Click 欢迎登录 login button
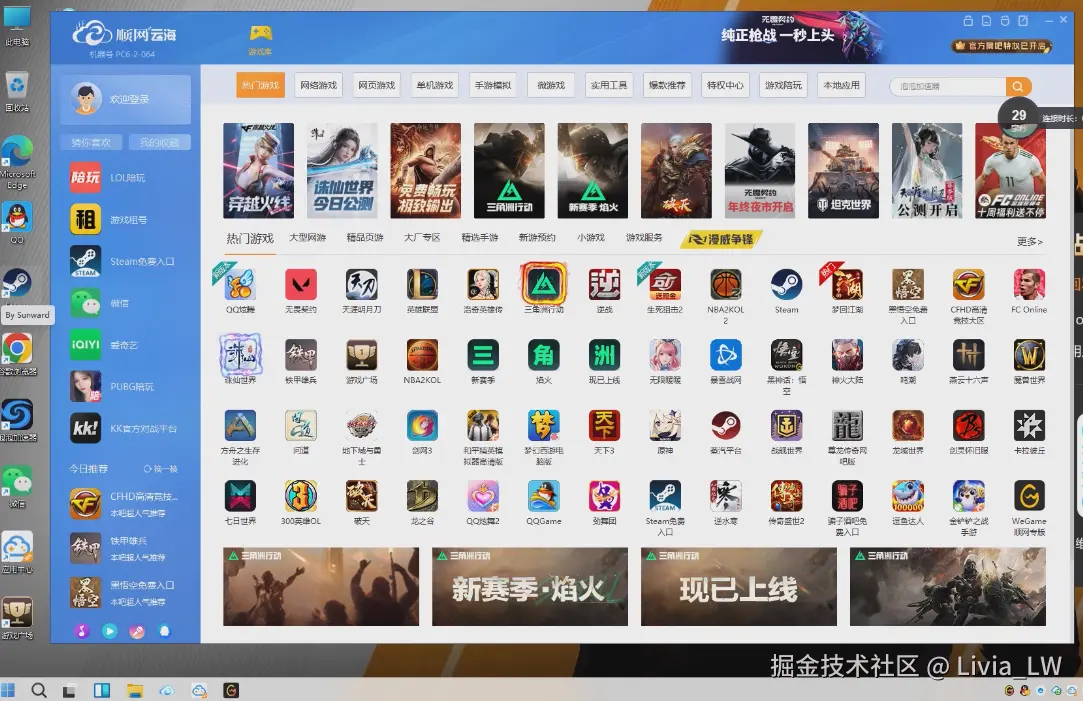Image resolution: width=1083 pixels, height=701 pixels. 126,99
